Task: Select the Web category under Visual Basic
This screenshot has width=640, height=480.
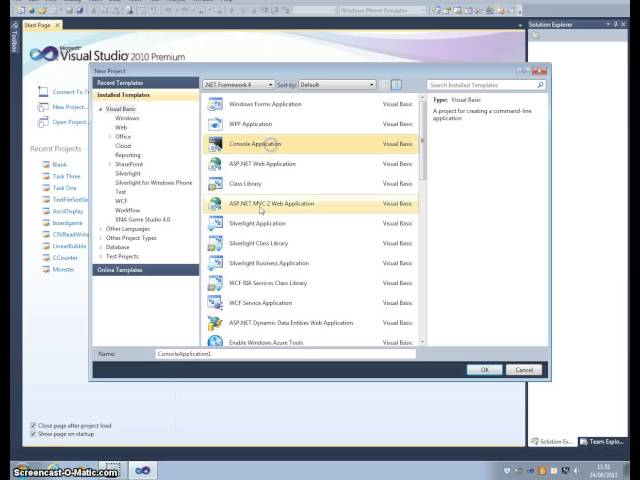Action: coord(121,128)
